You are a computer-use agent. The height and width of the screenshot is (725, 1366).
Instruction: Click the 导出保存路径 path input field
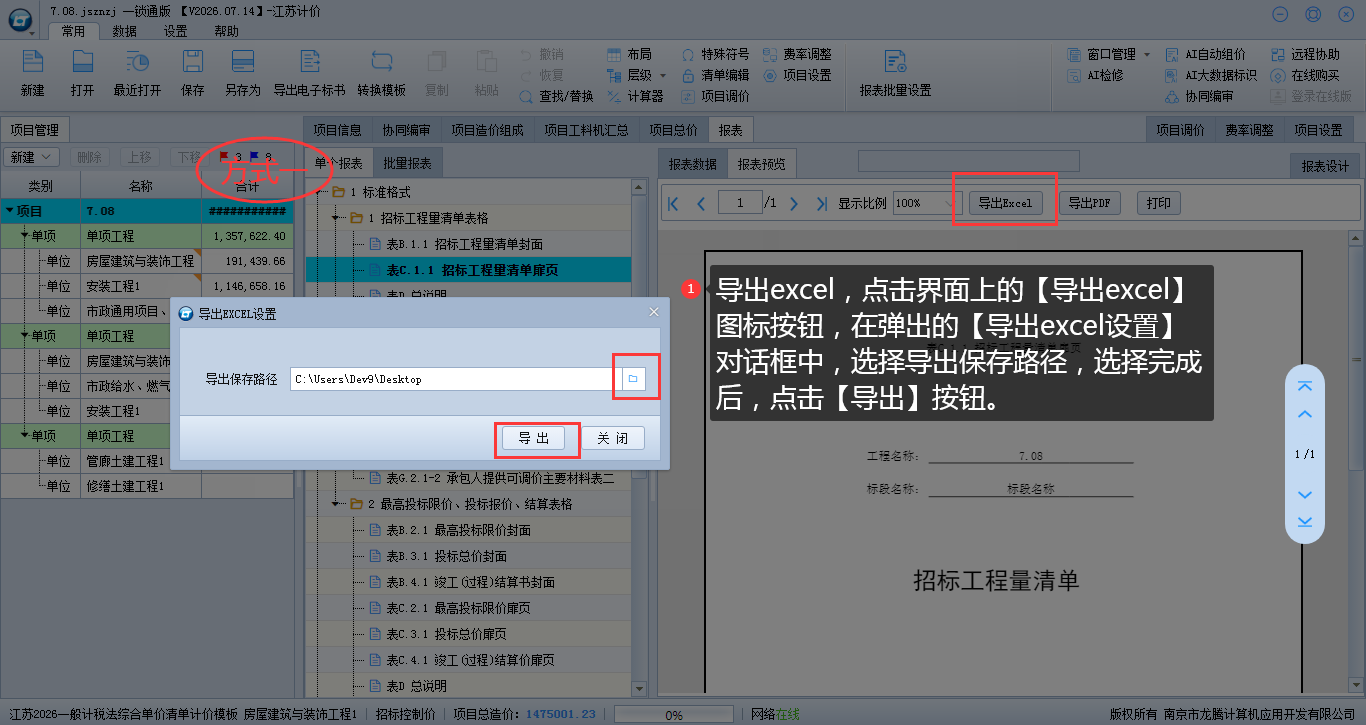pyautogui.click(x=456, y=379)
